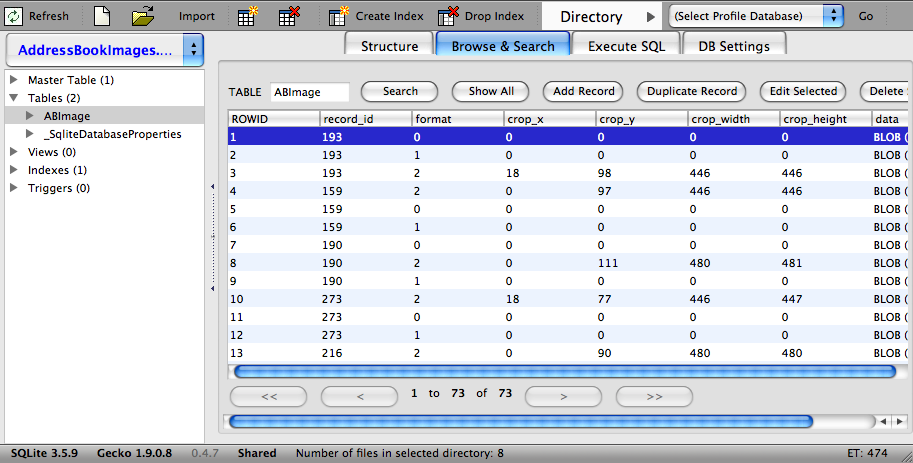The height and width of the screenshot is (463, 913).
Task: Click the Go button
Action: click(x=865, y=16)
